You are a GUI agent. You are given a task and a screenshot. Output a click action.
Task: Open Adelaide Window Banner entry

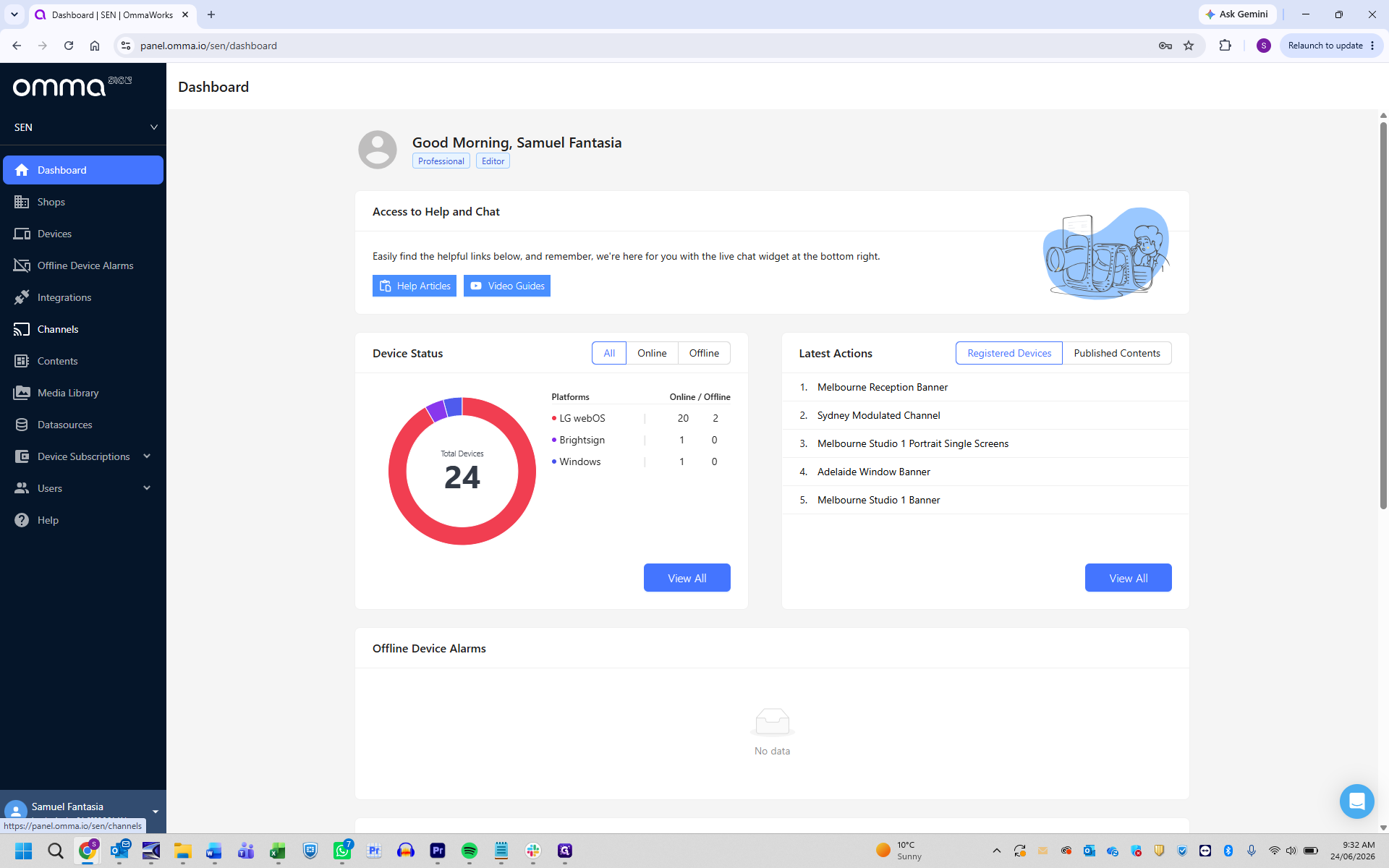985,472
